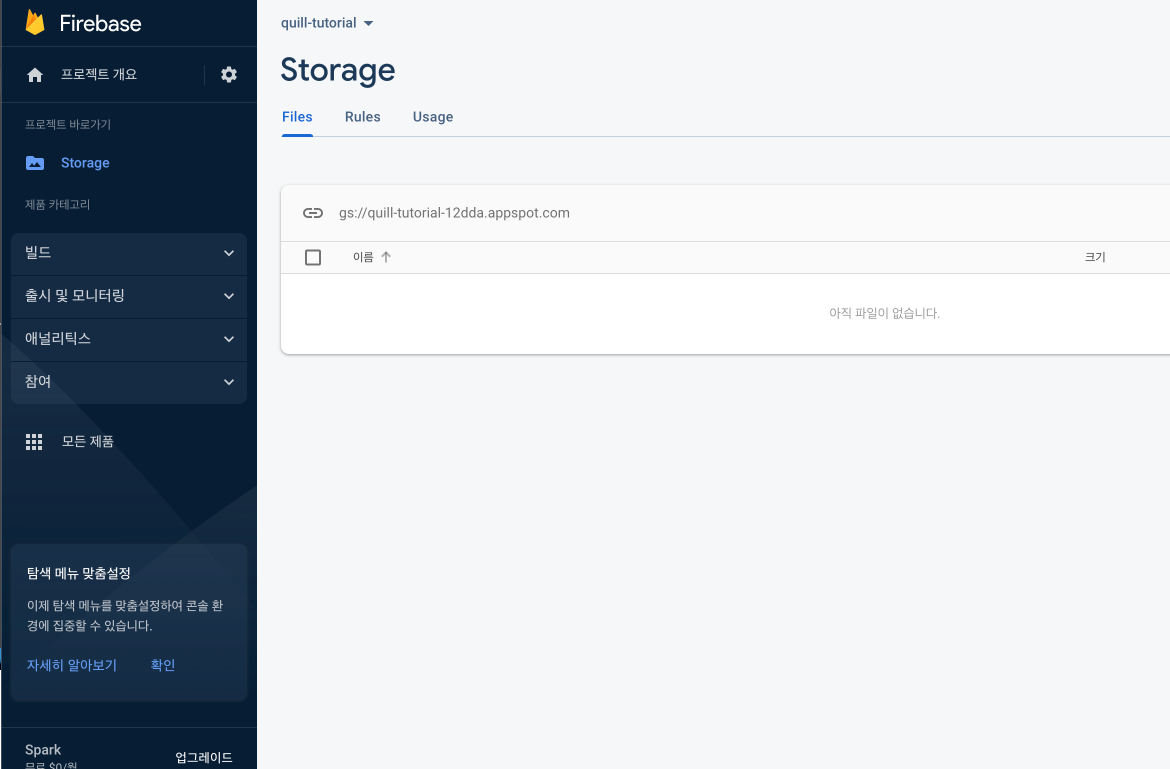Expand the 출시 및 모니터링 category

tap(129, 296)
